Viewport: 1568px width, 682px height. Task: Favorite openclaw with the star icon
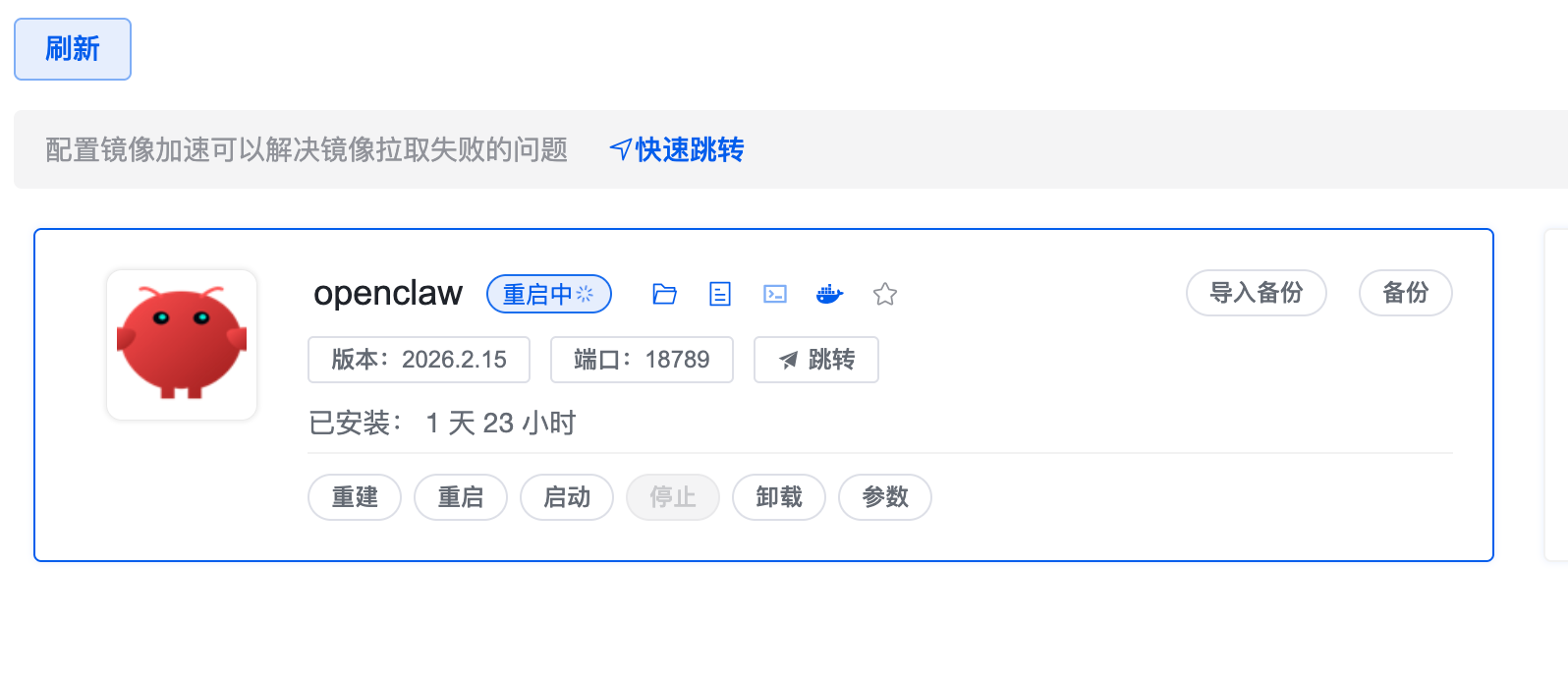point(885,294)
